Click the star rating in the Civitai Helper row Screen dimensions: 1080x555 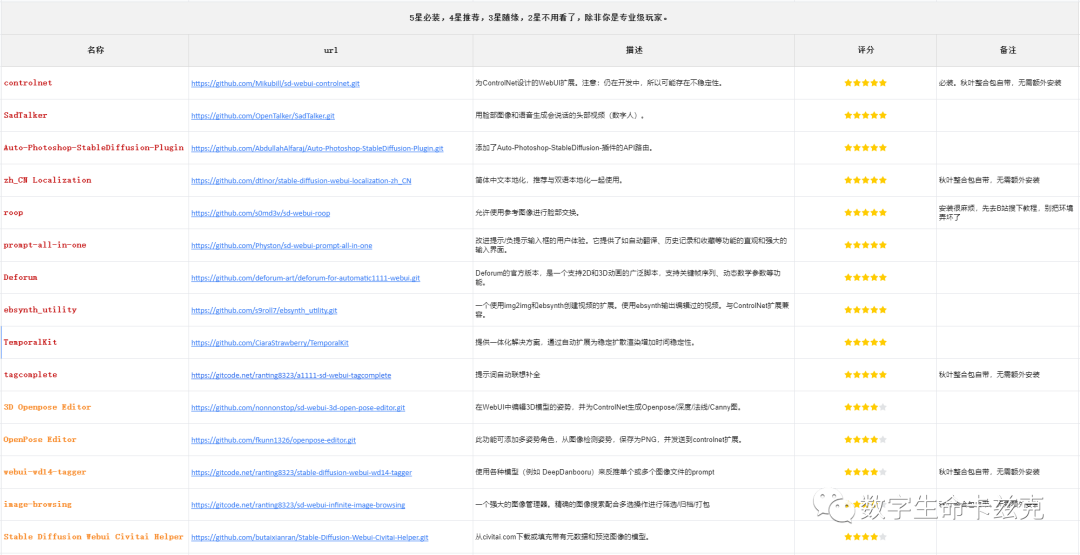pyautogui.click(x=866, y=536)
